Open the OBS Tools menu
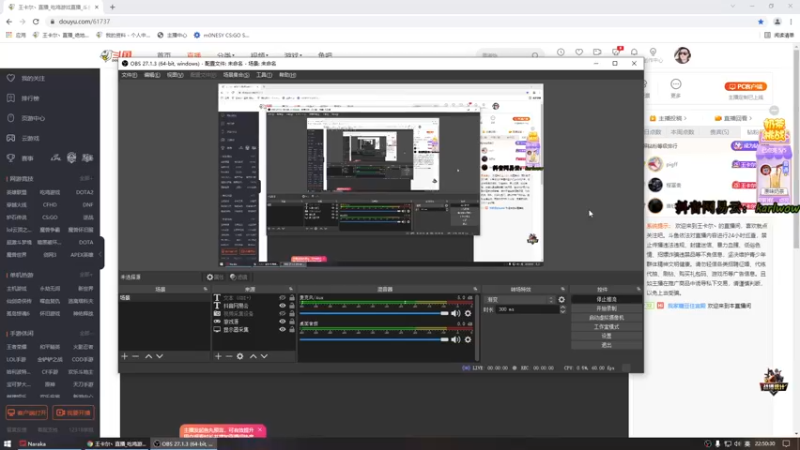This screenshot has height=450, width=800. pos(264,75)
